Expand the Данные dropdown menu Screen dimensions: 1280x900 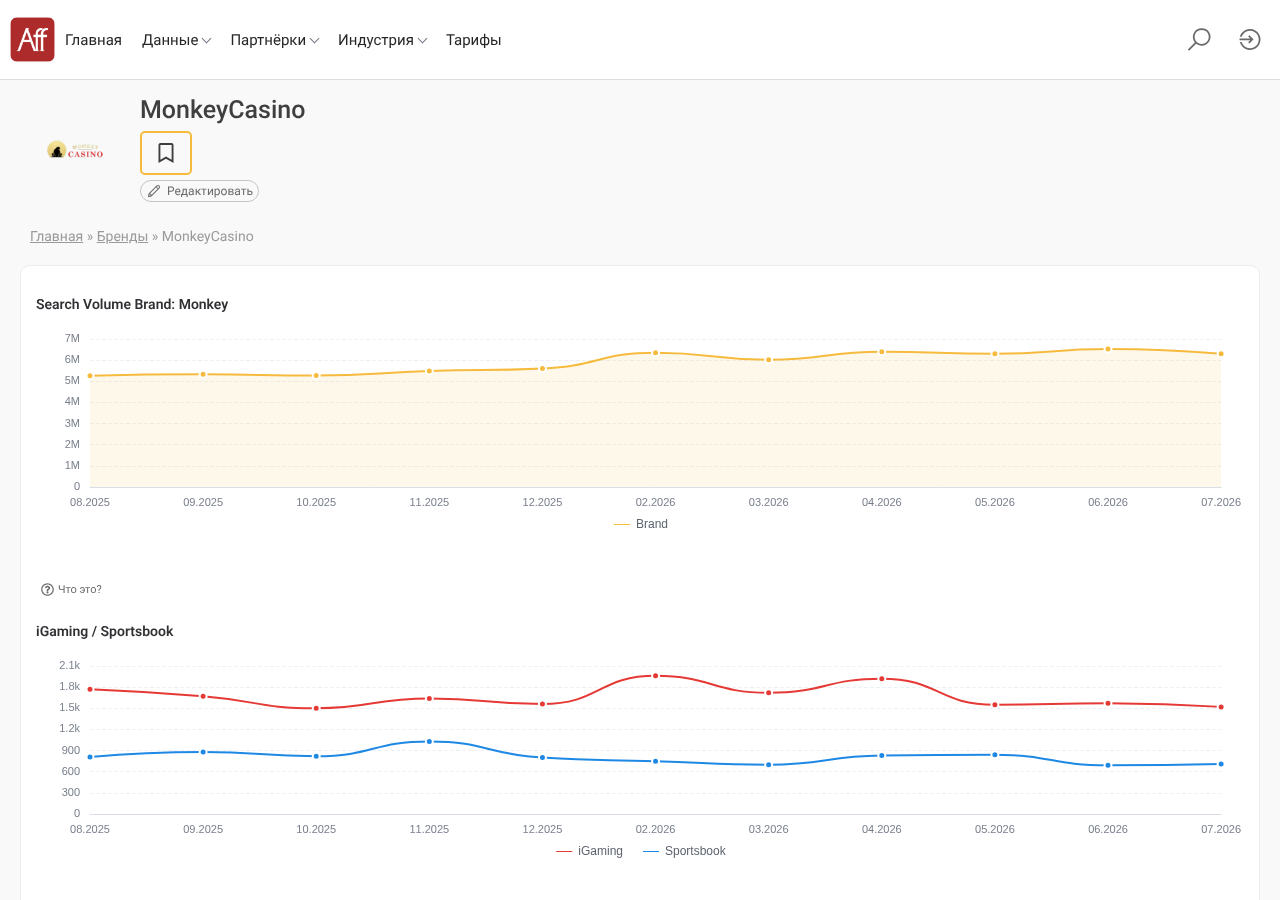pos(176,40)
